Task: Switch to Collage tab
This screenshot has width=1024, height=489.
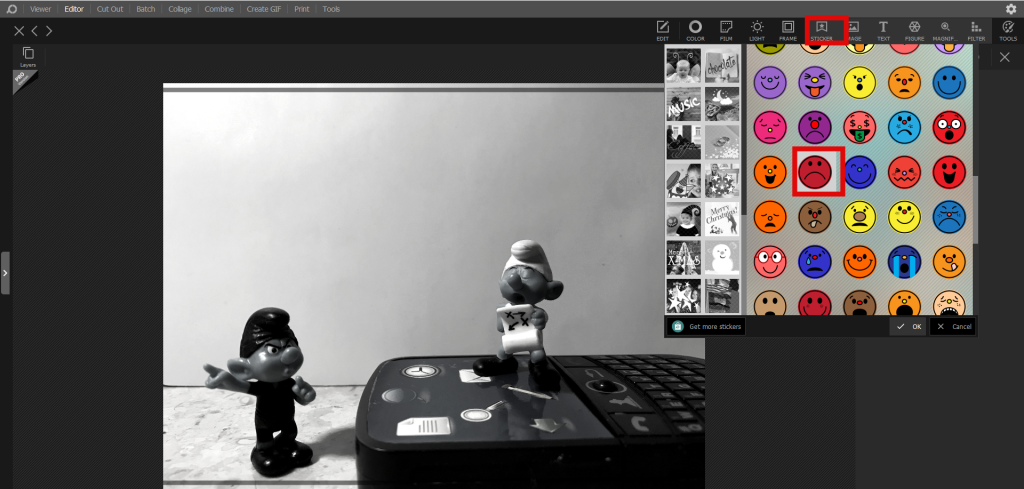Action: click(x=180, y=9)
